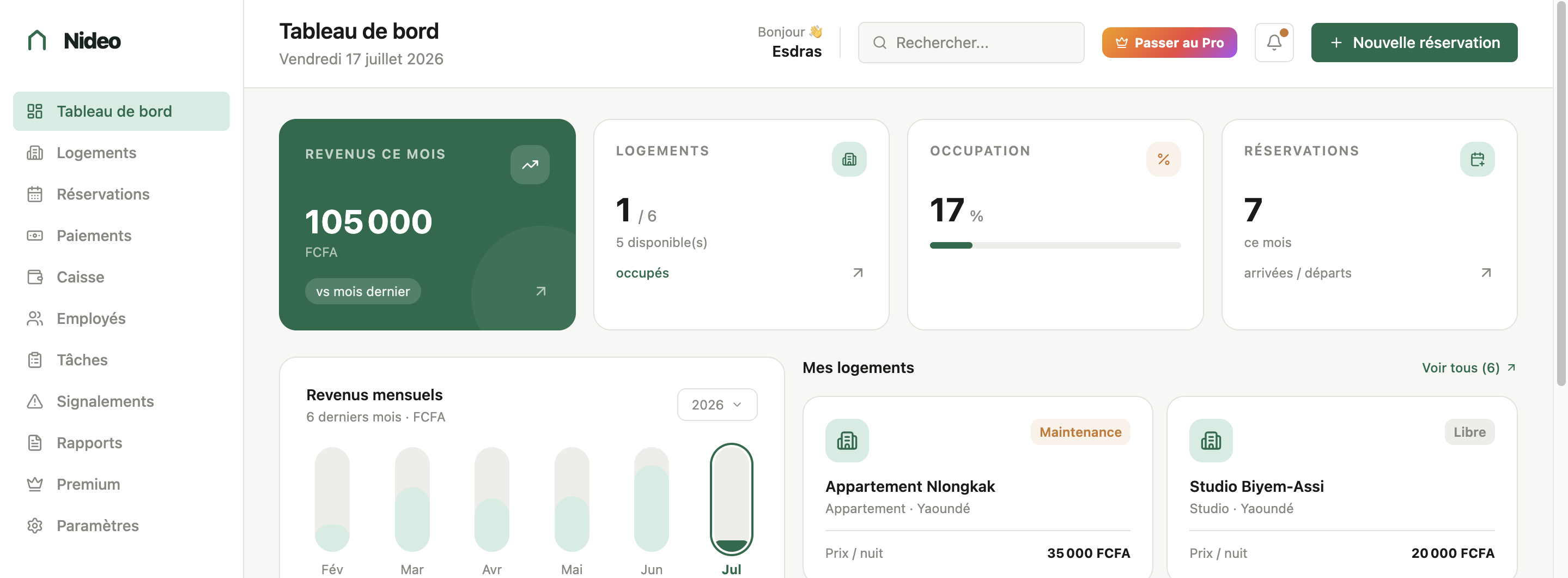The width and height of the screenshot is (1568, 578).
Task: Click the Tâches clipboard icon
Action: click(x=35, y=360)
